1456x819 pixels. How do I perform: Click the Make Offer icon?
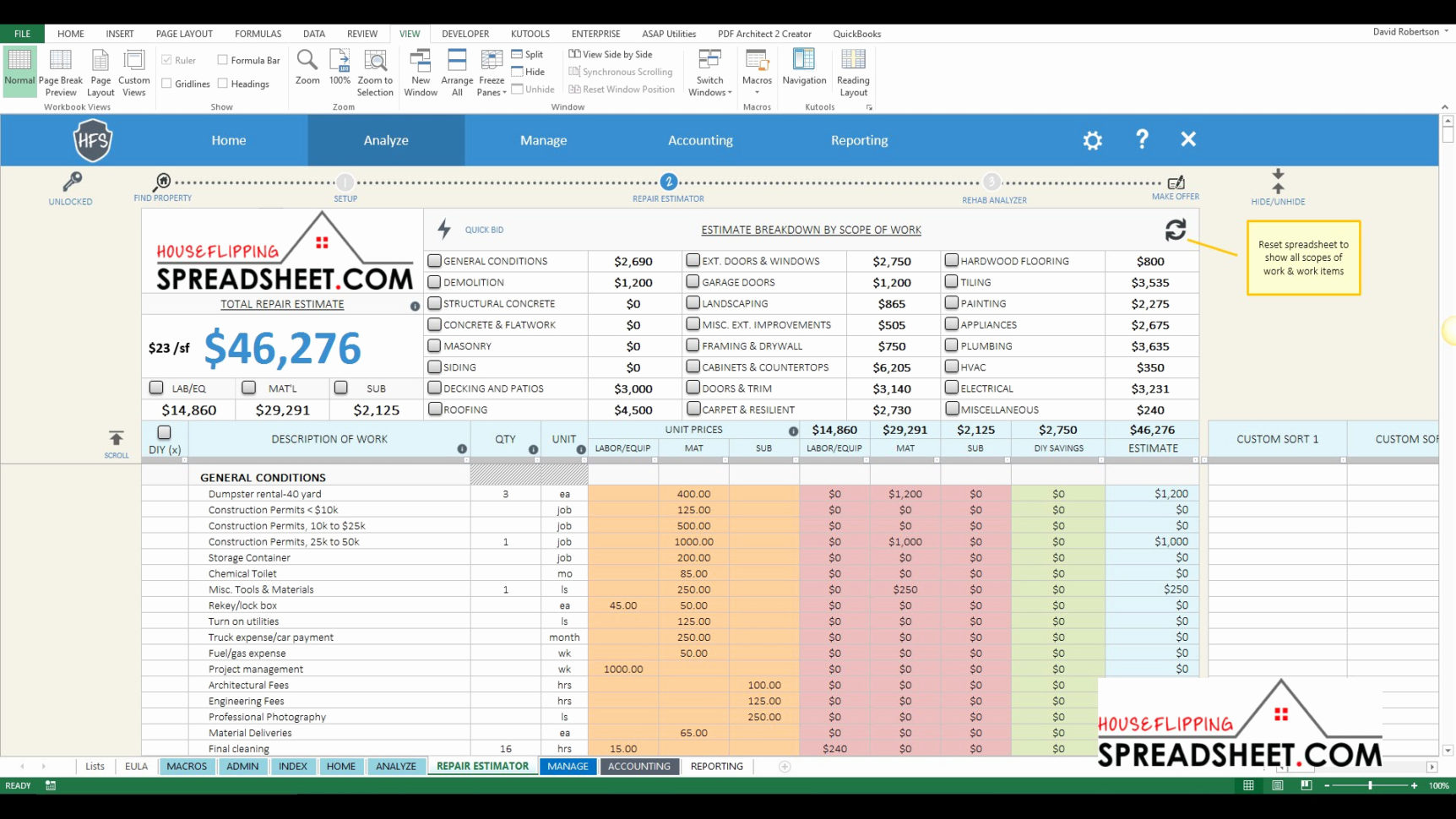click(x=1175, y=182)
